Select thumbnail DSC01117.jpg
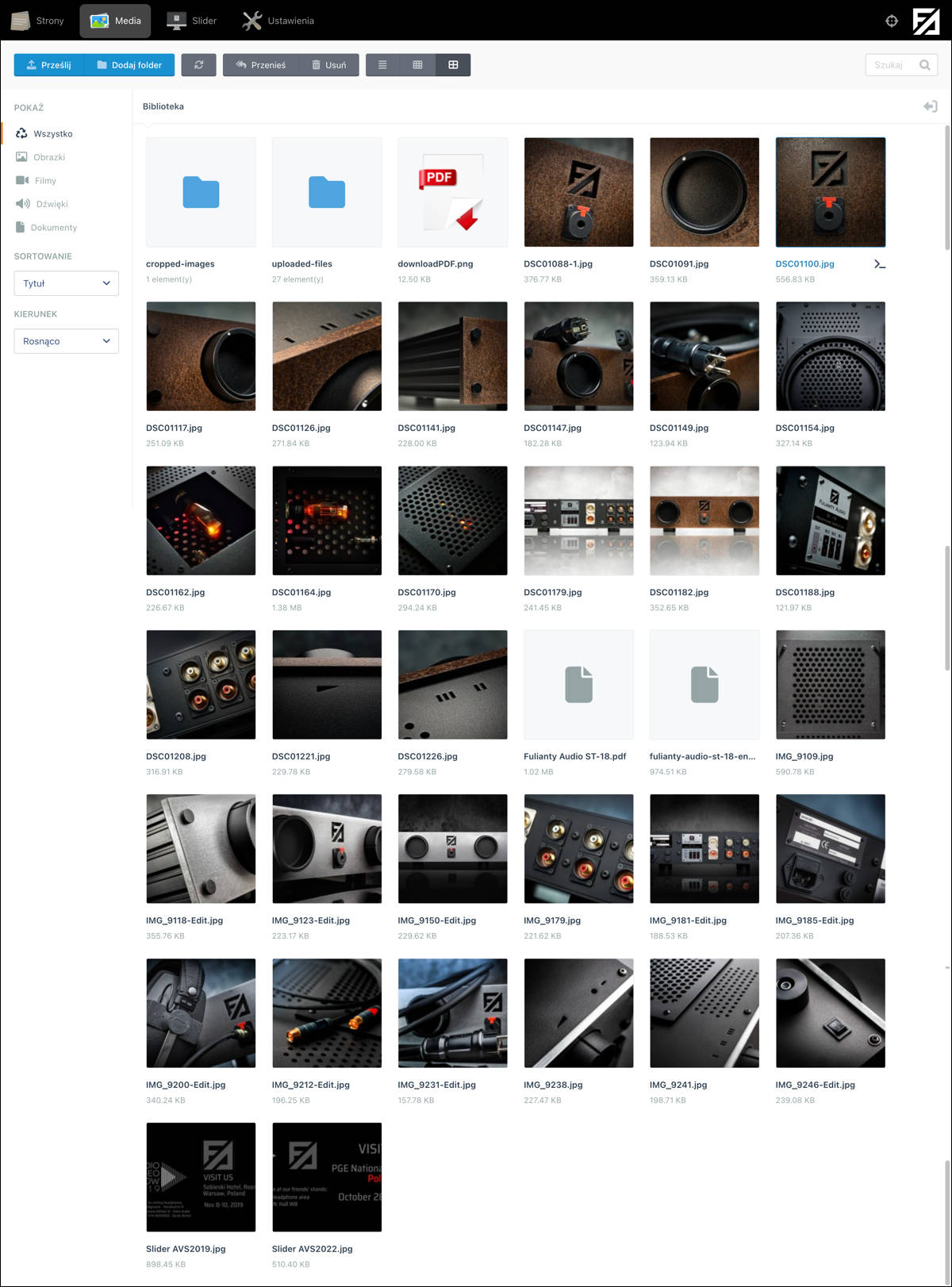 pos(201,356)
